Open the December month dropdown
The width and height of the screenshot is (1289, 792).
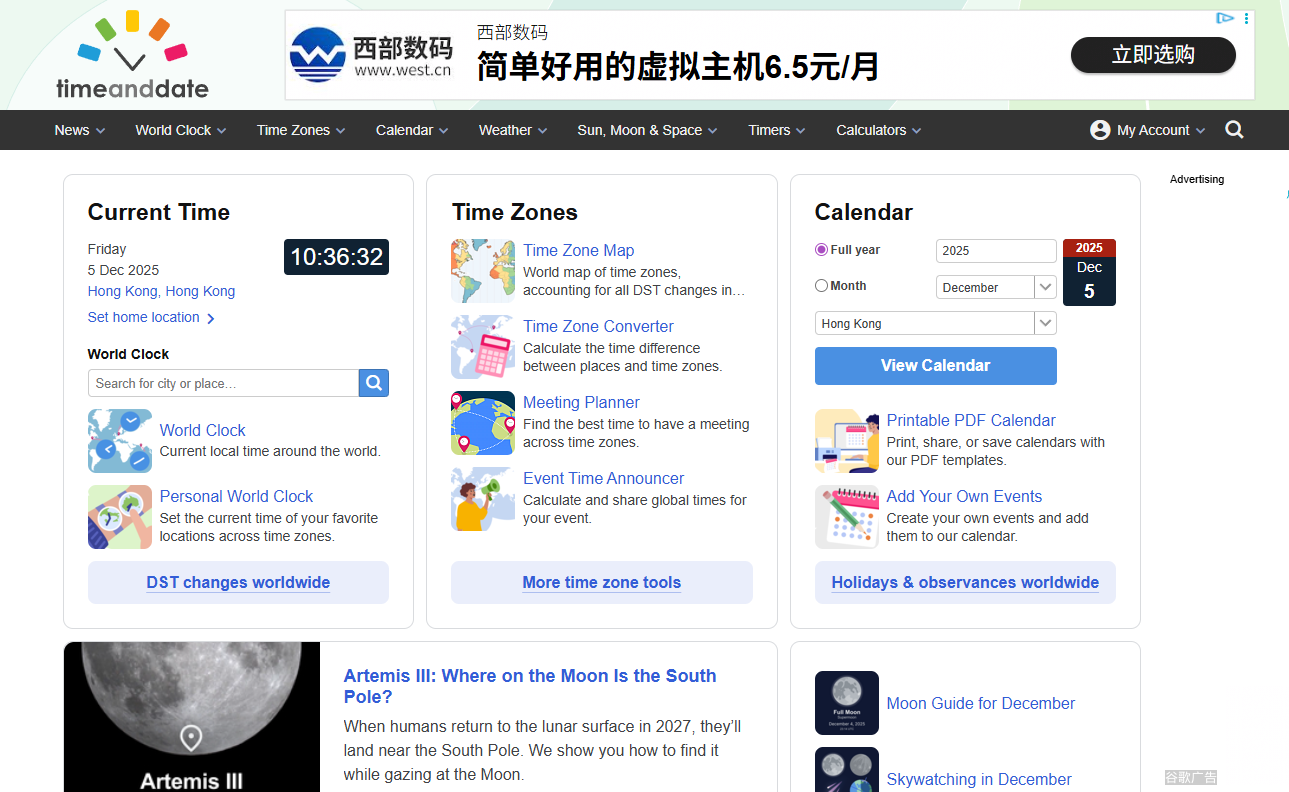pos(995,287)
